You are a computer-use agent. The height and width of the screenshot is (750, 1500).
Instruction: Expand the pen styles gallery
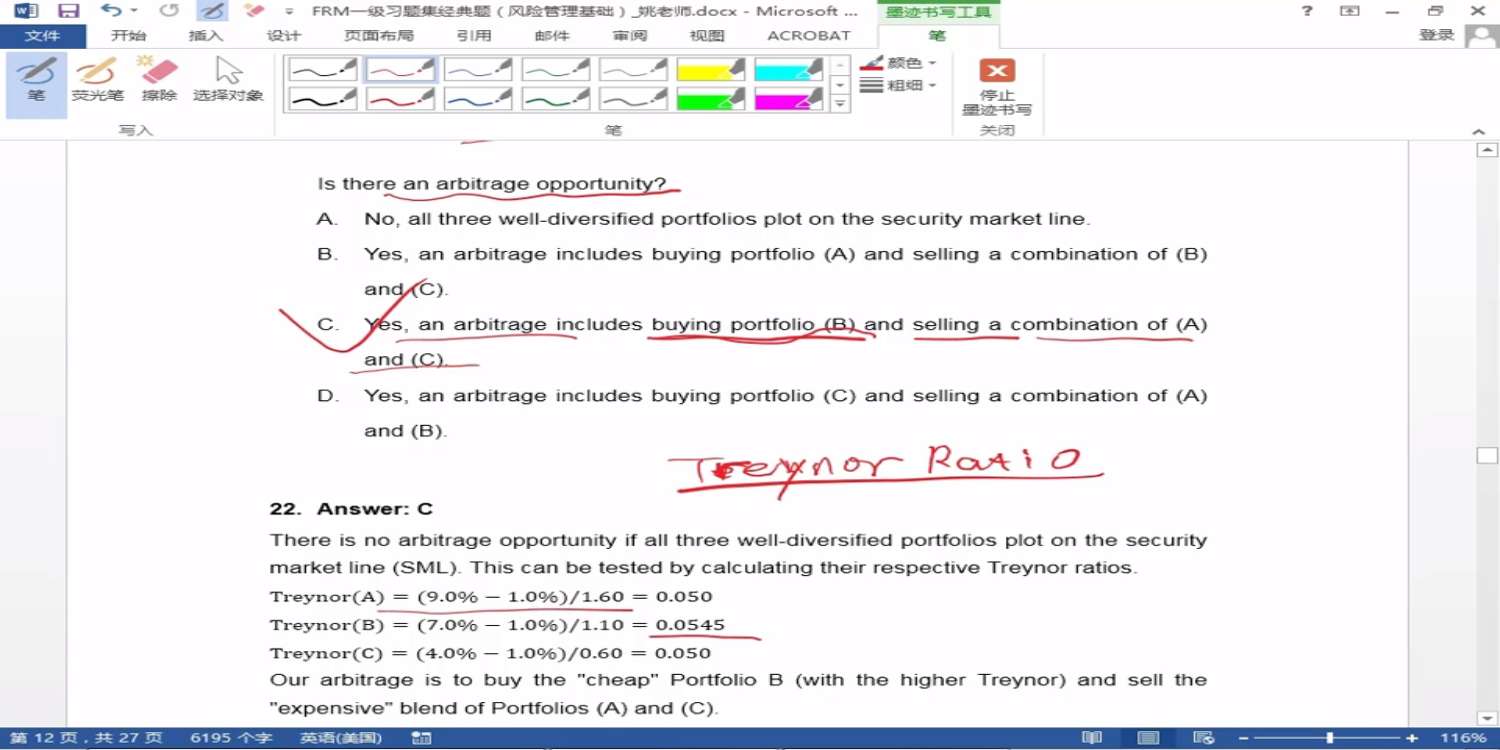[841, 103]
